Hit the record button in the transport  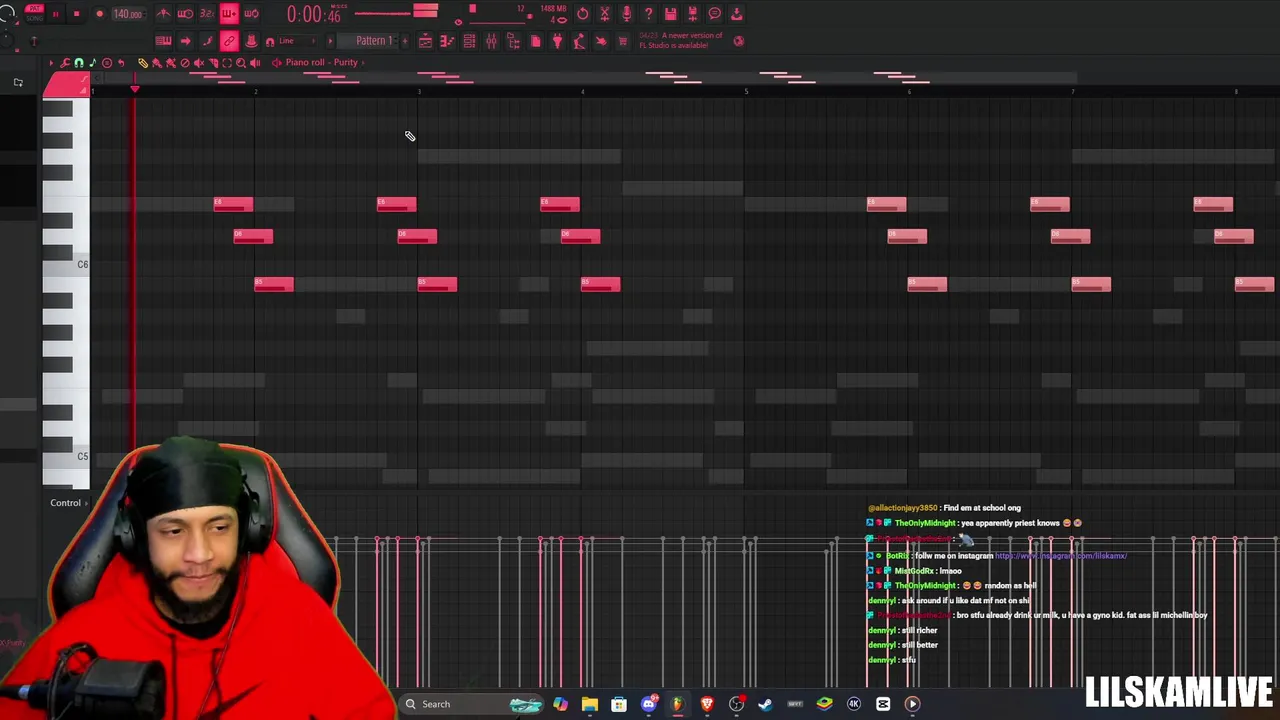tap(99, 14)
